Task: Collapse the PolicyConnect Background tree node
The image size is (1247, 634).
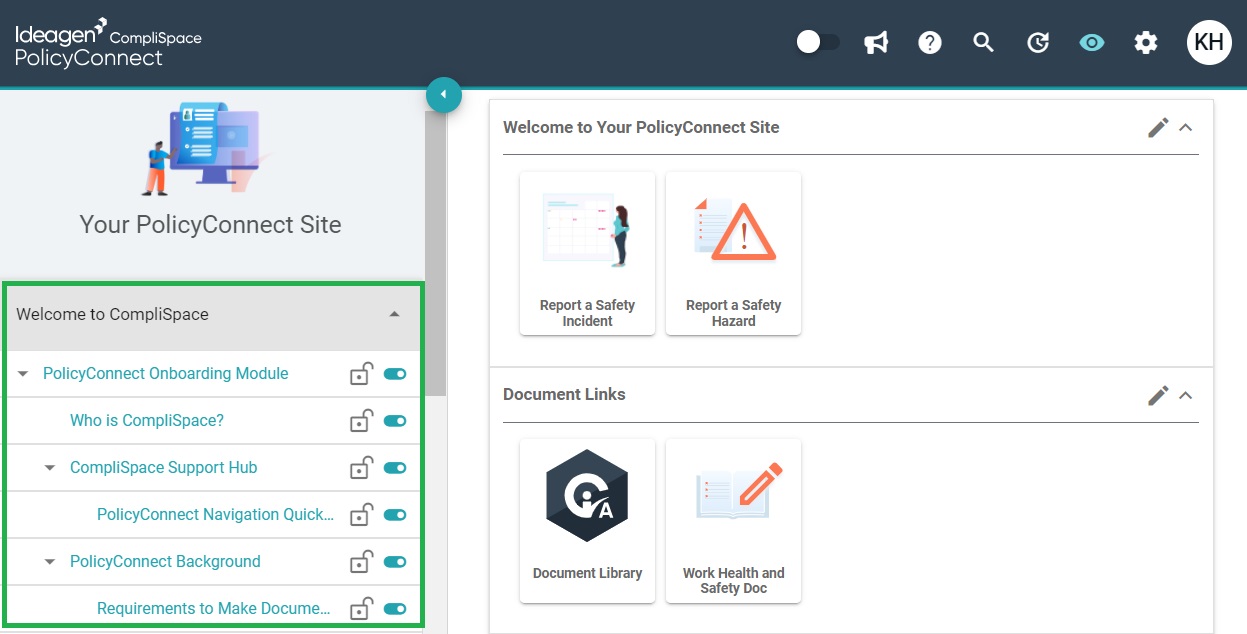Action: (50, 562)
